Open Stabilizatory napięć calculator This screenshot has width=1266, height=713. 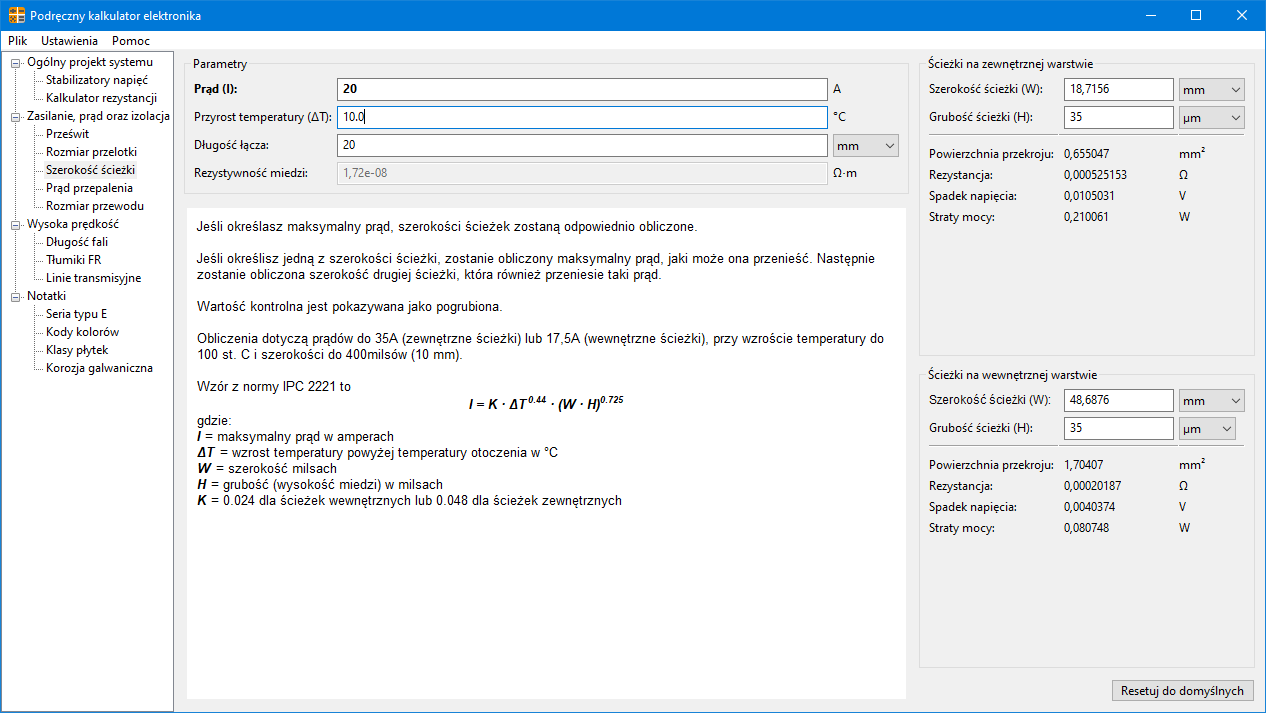point(97,80)
